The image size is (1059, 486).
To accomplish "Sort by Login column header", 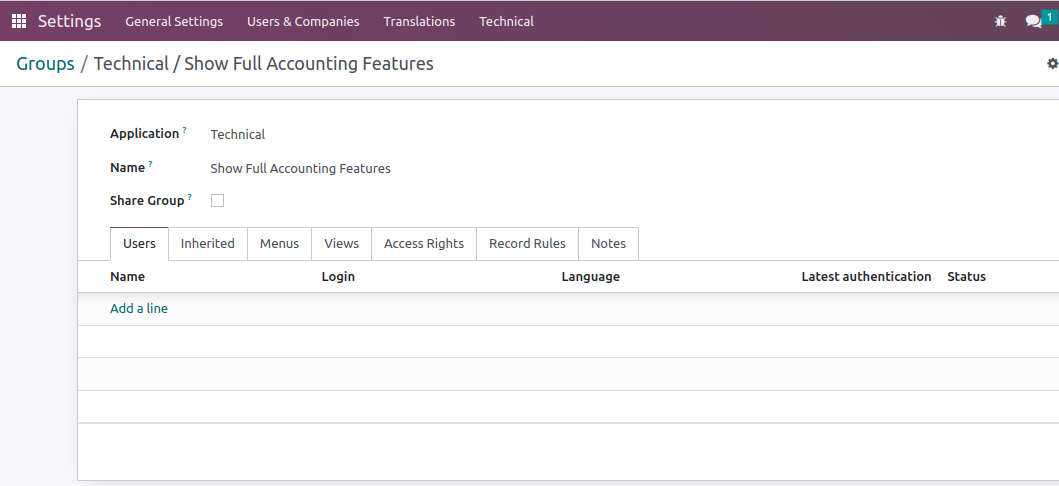I will [x=338, y=277].
